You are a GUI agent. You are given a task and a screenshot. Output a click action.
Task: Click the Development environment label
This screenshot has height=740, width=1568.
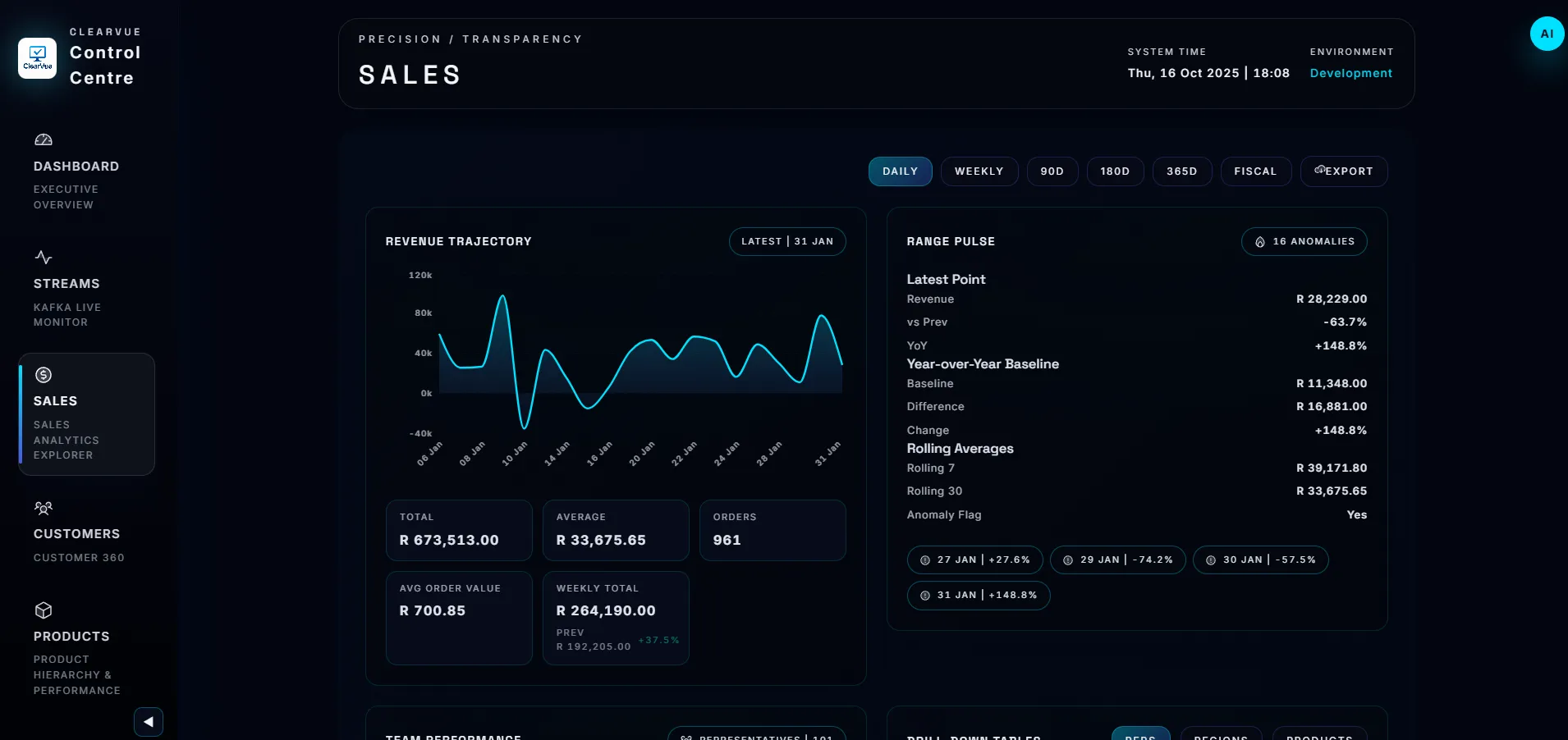point(1351,73)
